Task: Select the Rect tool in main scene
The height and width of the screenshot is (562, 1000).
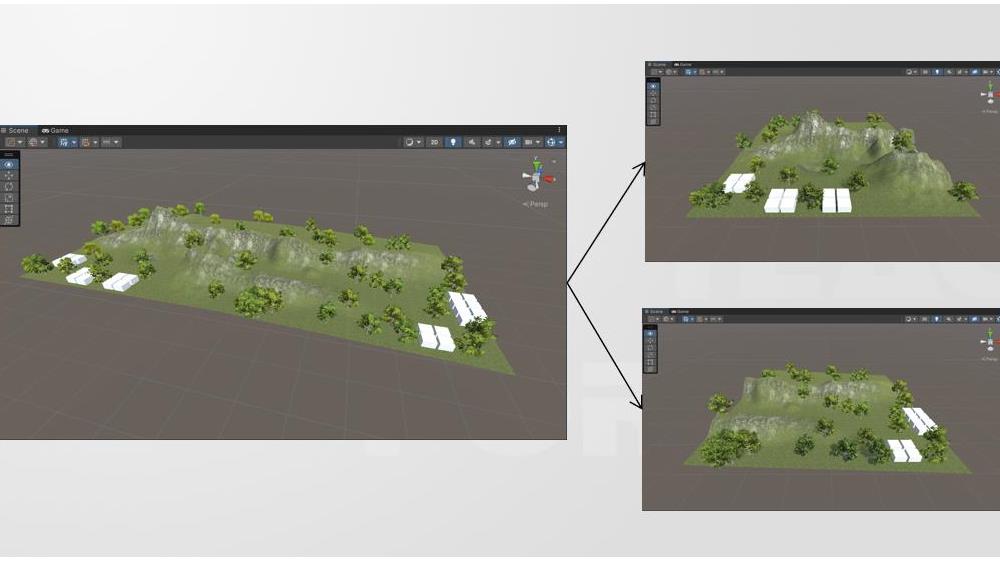Action: [9, 208]
